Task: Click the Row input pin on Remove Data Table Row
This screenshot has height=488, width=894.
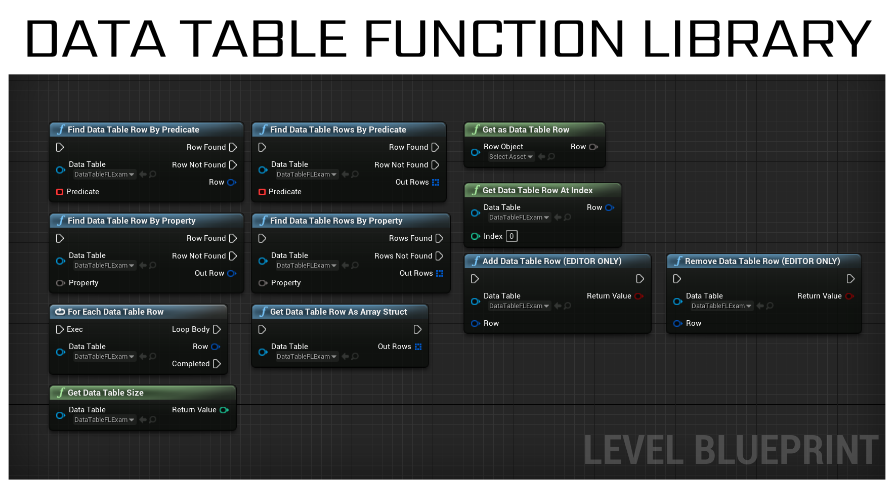Action: tap(677, 323)
